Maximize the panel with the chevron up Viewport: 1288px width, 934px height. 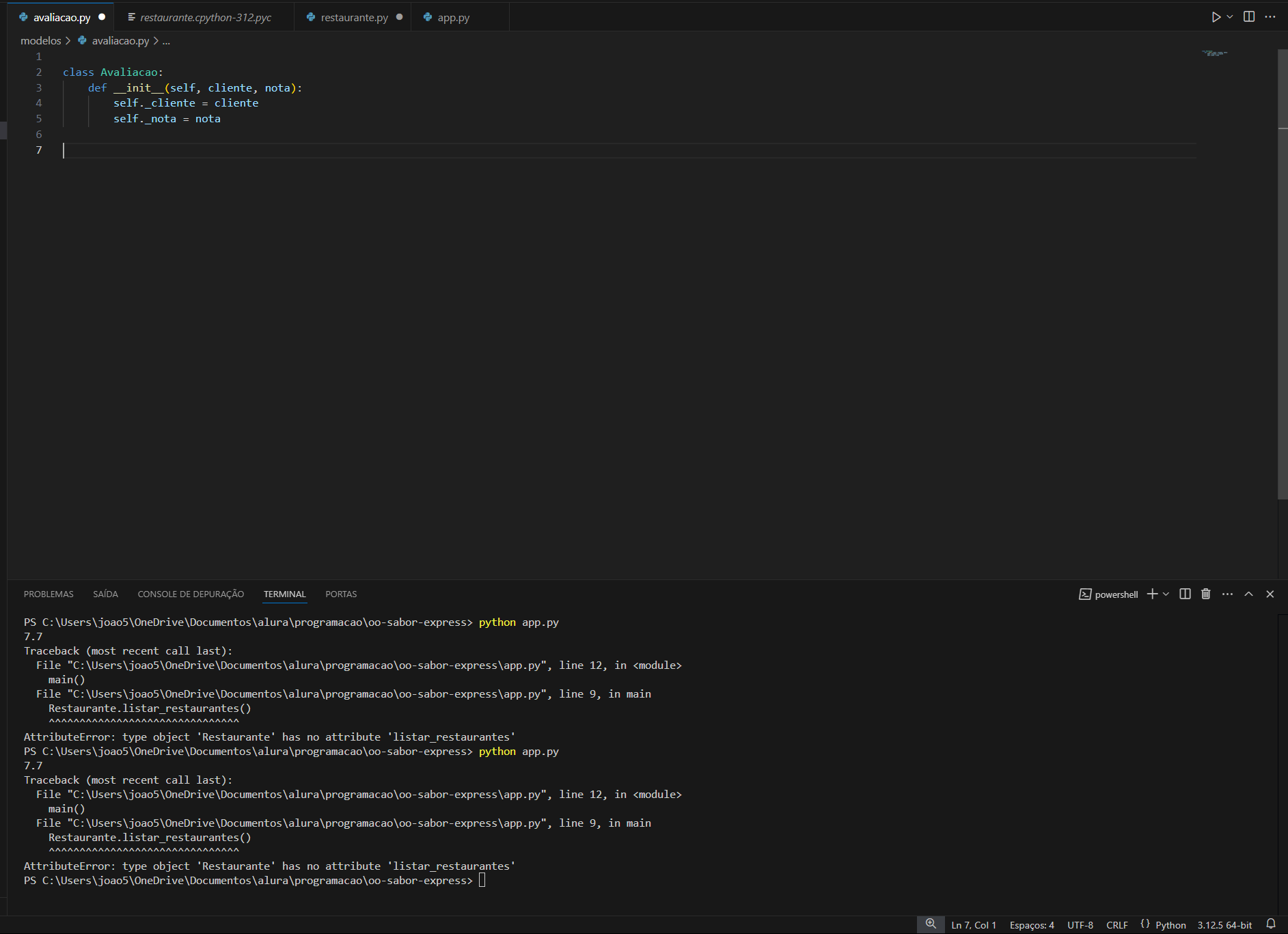pos(1248,594)
